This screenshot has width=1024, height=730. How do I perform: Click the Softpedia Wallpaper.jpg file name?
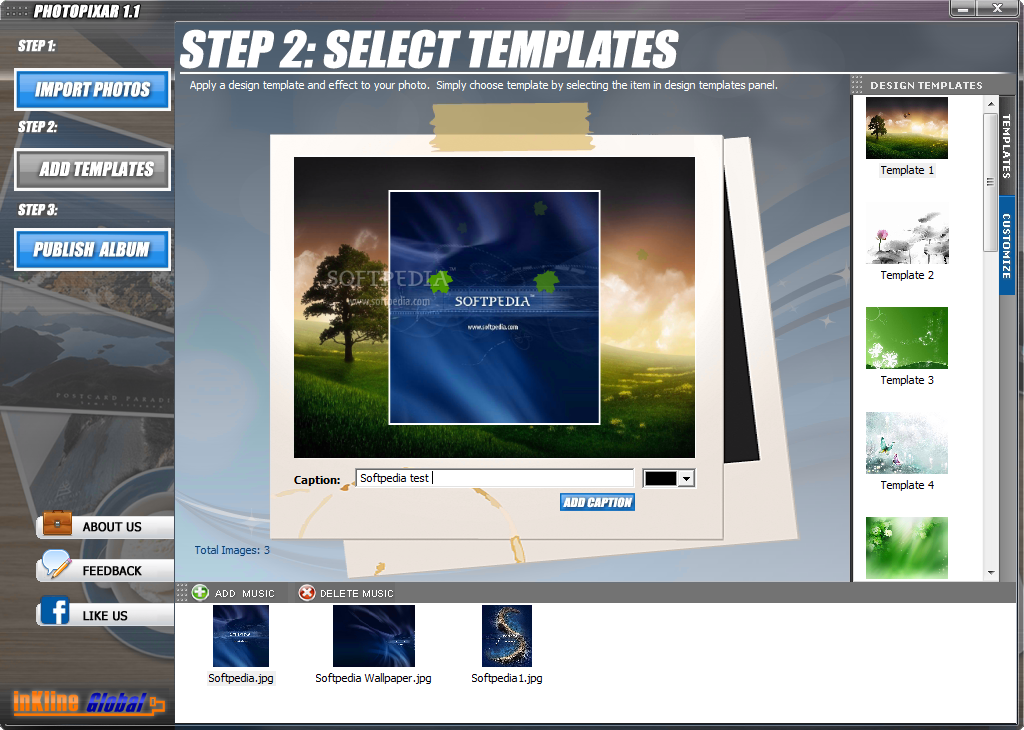point(374,678)
